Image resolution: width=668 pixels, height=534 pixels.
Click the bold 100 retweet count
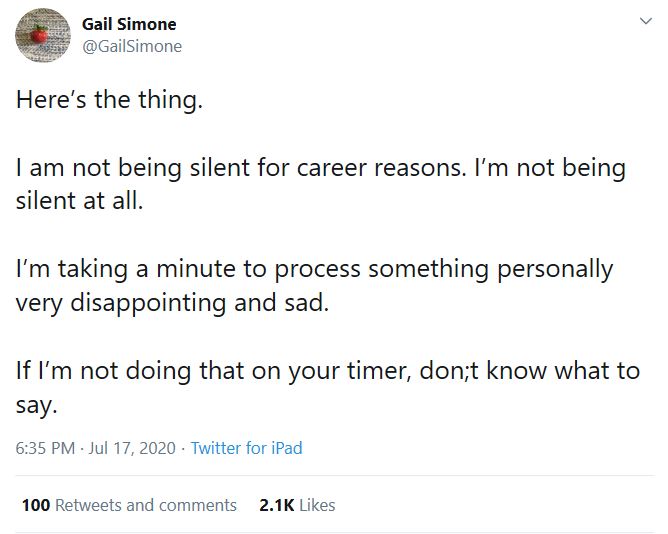(x=36, y=505)
